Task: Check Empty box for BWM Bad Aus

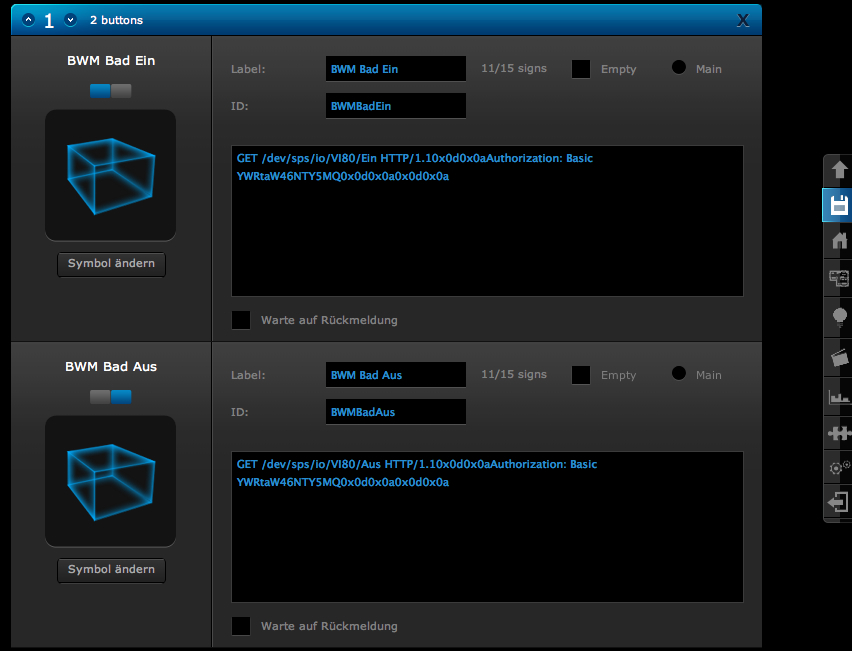Action: point(581,375)
